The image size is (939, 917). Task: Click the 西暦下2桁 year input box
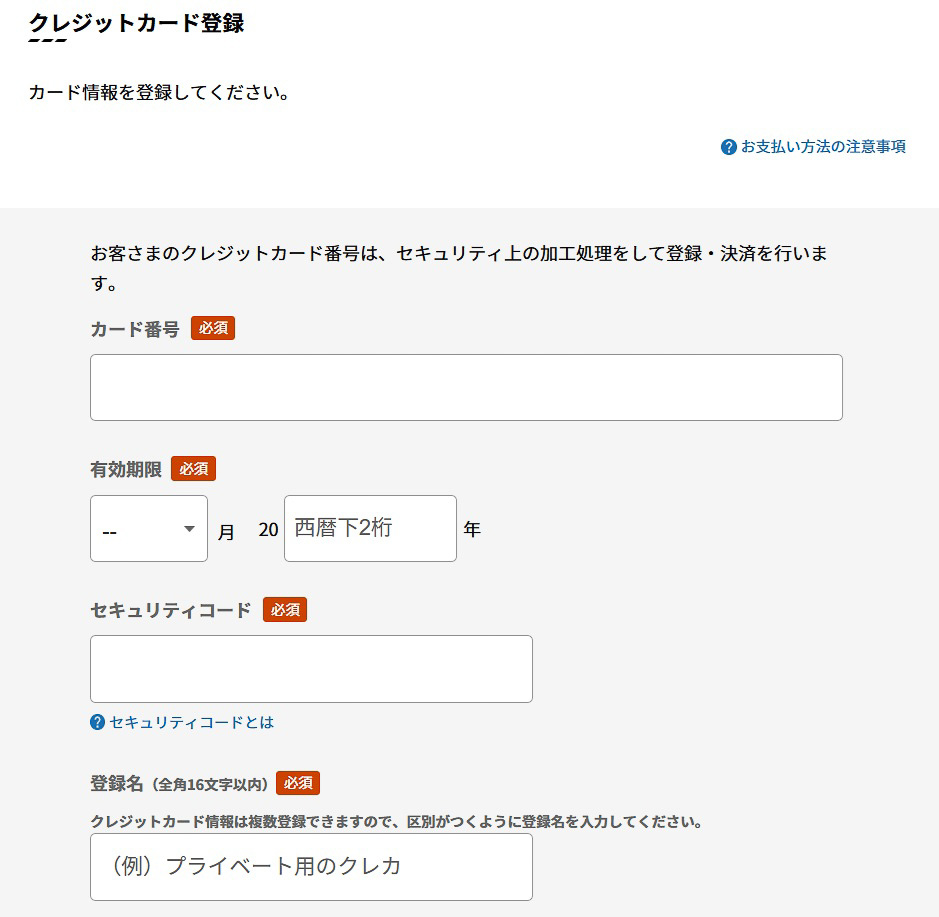pos(370,528)
